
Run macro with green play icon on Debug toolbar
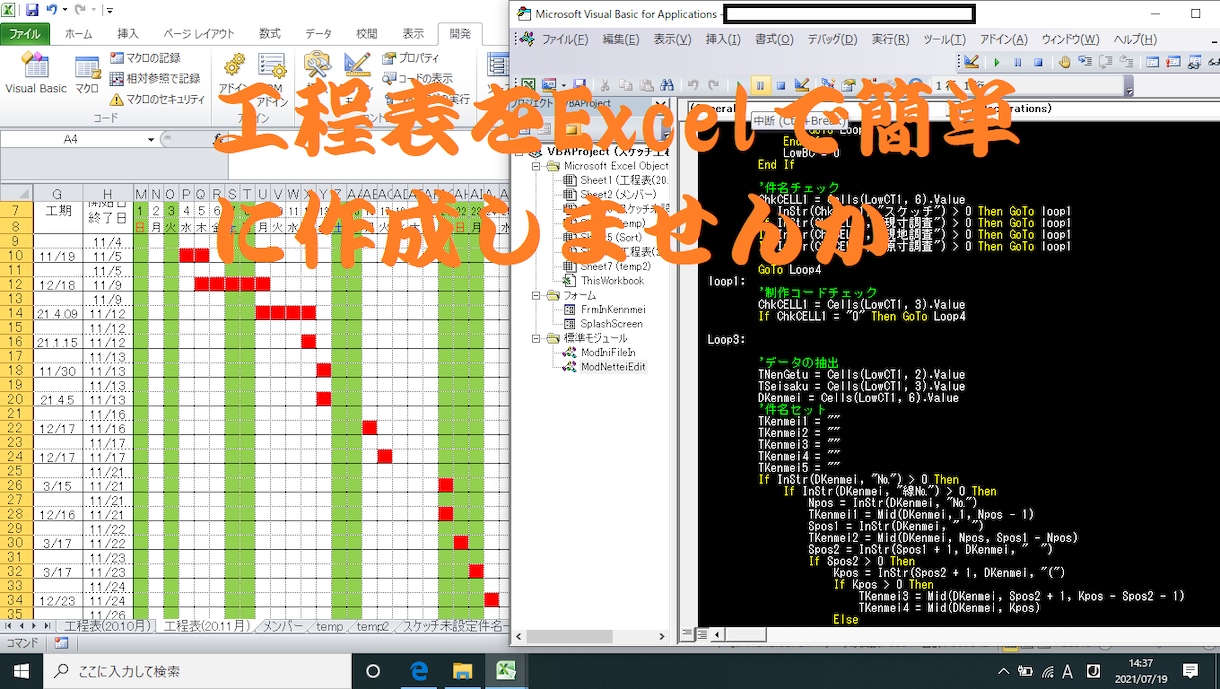(997, 61)
